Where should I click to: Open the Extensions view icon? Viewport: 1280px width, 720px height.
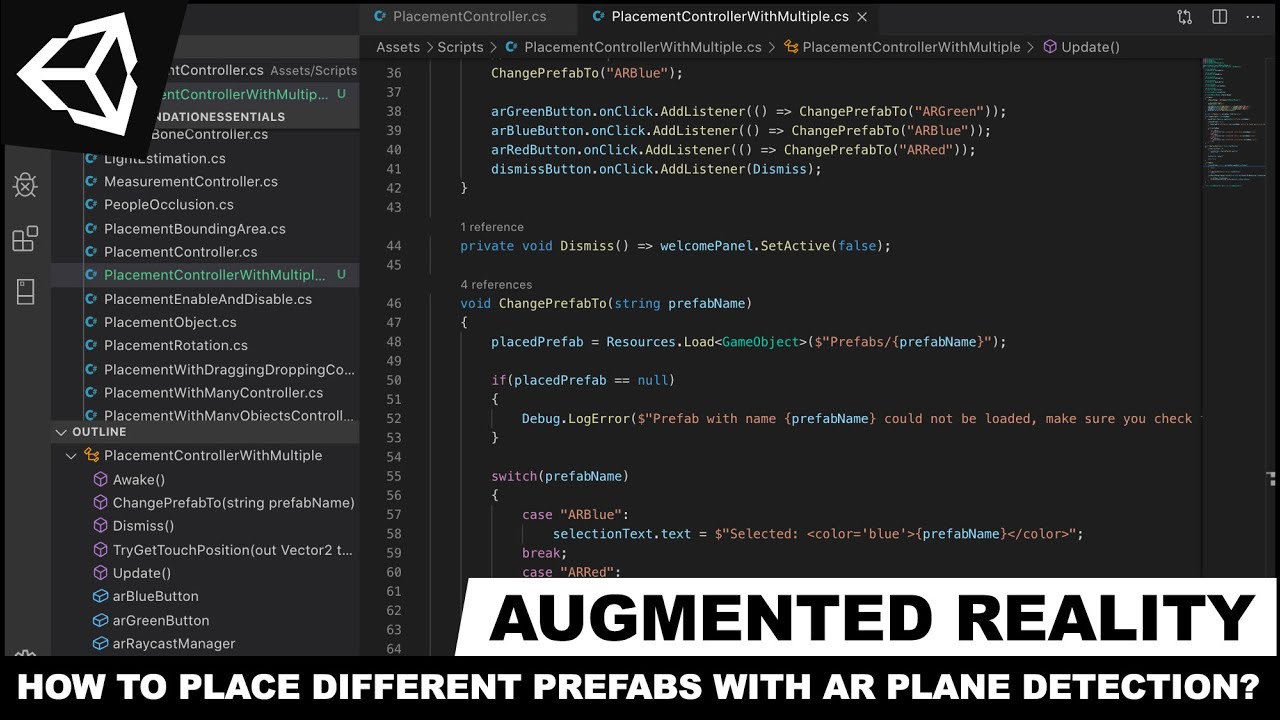point(25,239)
